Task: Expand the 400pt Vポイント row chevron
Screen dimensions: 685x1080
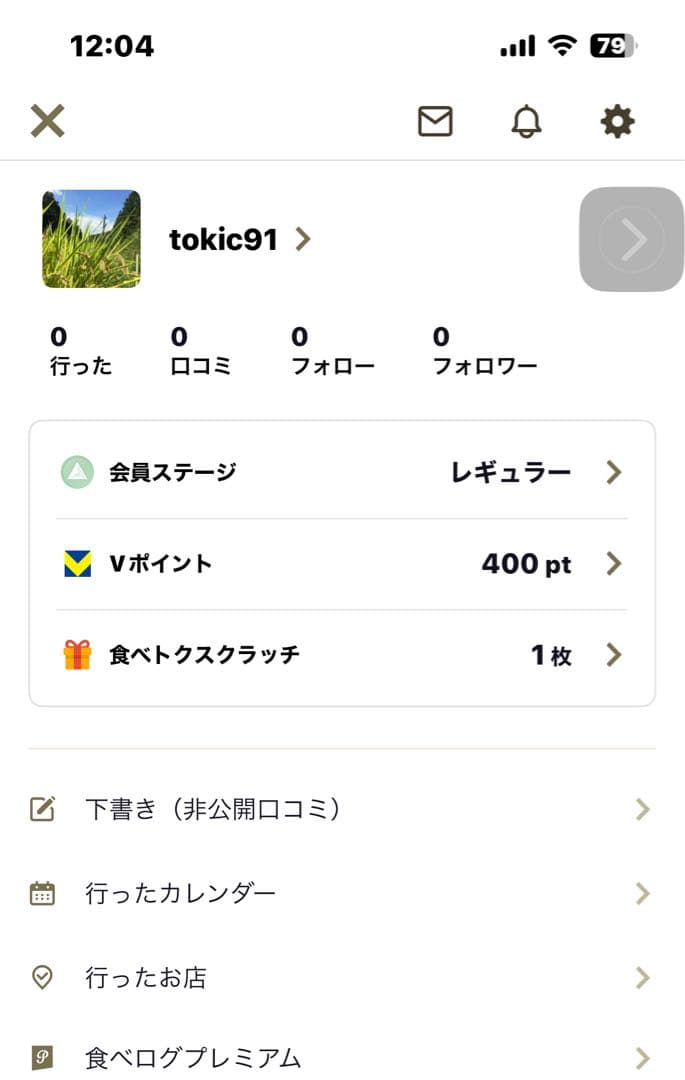Action: [x=614, y=563]
